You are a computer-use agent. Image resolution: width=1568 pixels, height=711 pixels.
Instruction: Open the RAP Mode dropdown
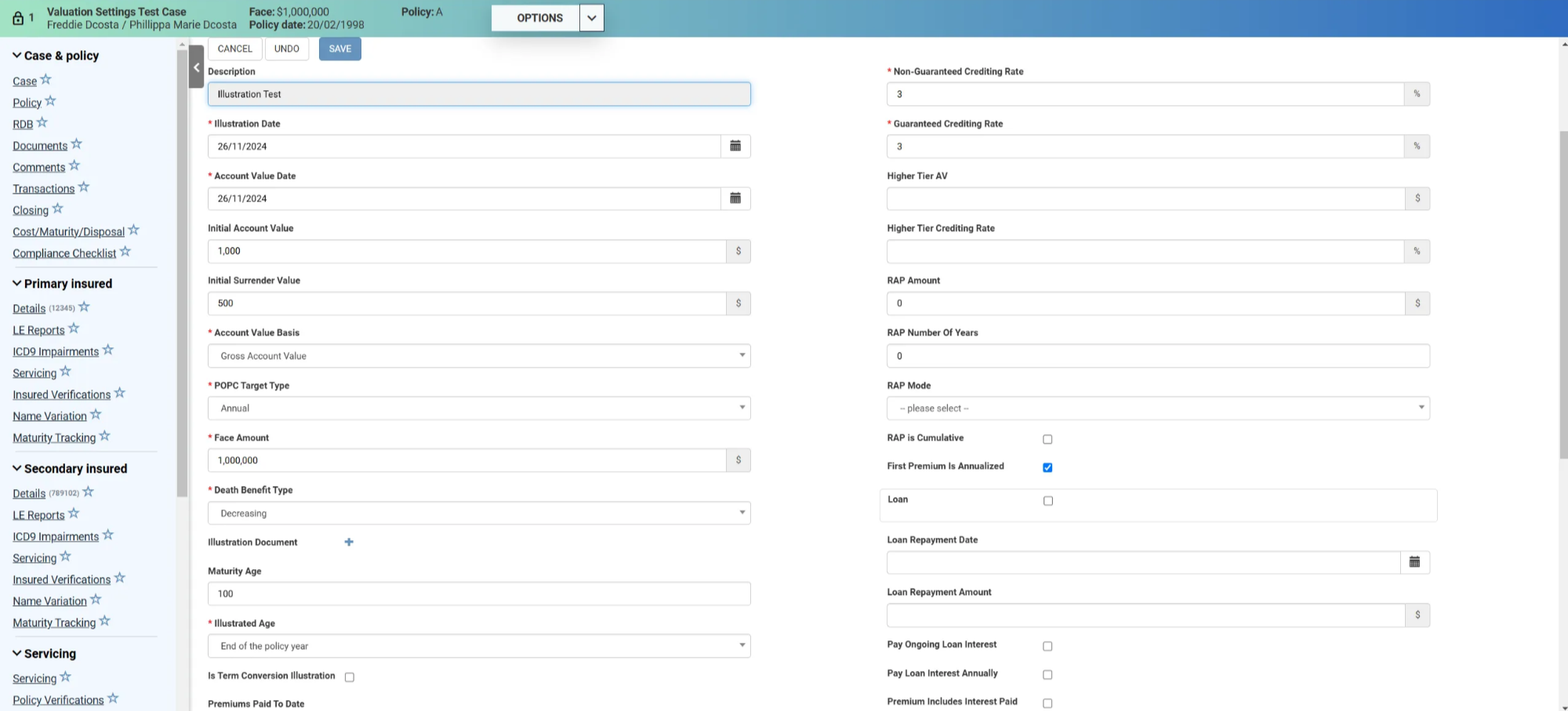(x=1158, y=408)
